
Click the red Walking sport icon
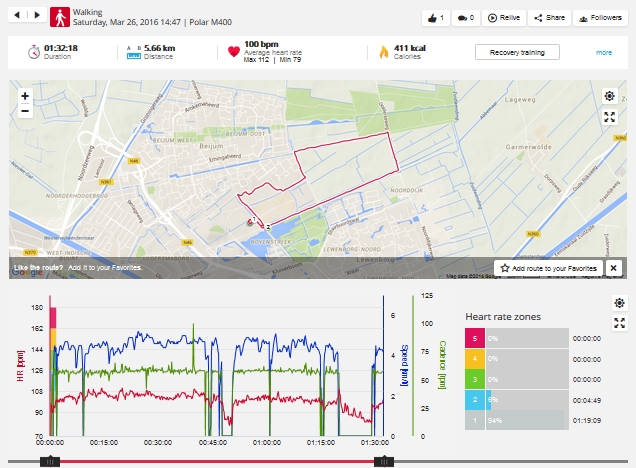[61, 16]
